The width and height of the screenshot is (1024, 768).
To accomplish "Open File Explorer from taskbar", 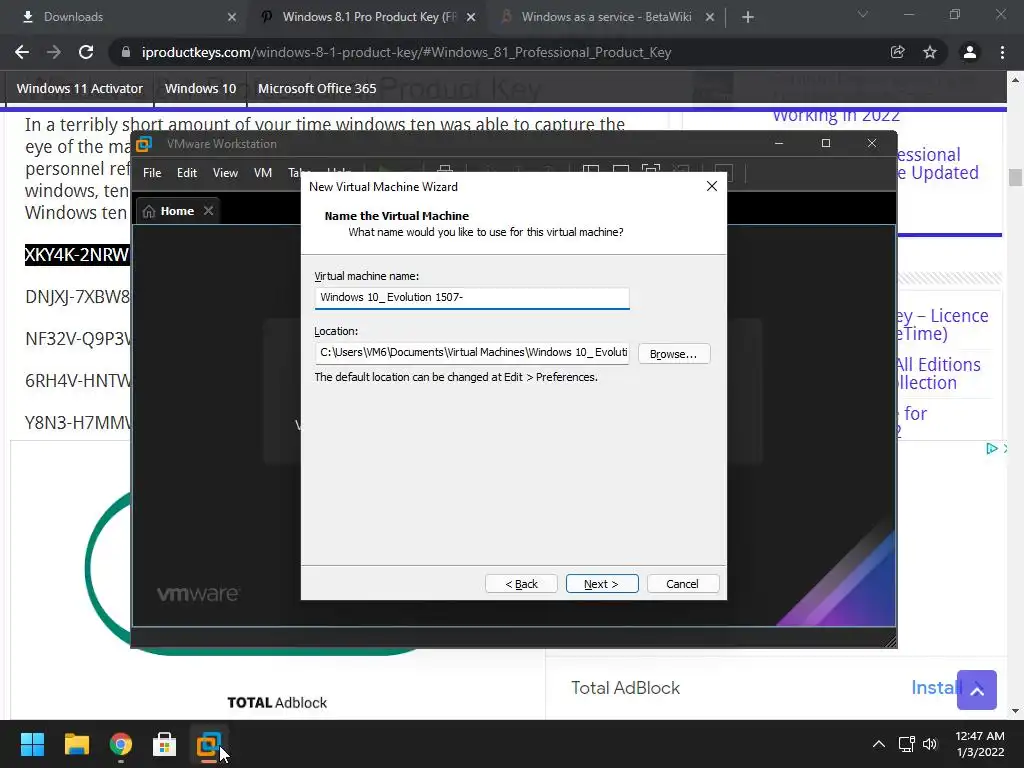I will click(76, 744).
